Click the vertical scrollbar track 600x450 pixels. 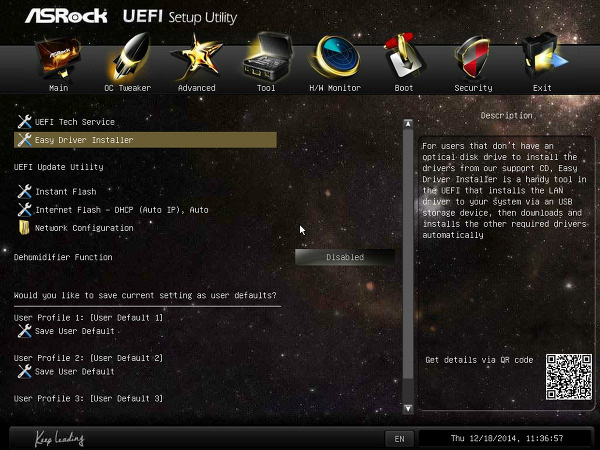(x=408, y=266)
